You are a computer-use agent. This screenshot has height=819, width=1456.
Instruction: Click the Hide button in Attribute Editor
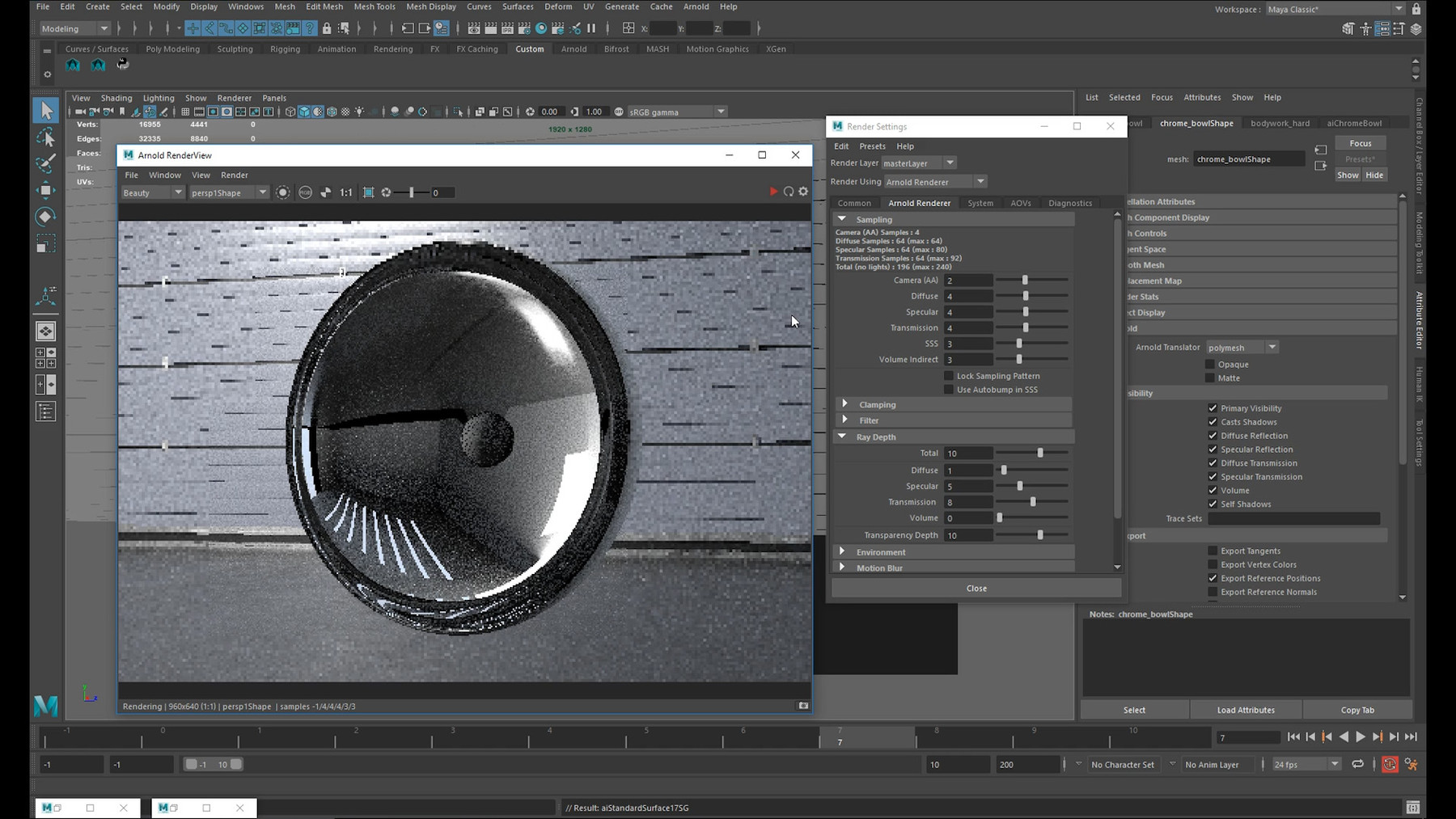coord(1374,175)
